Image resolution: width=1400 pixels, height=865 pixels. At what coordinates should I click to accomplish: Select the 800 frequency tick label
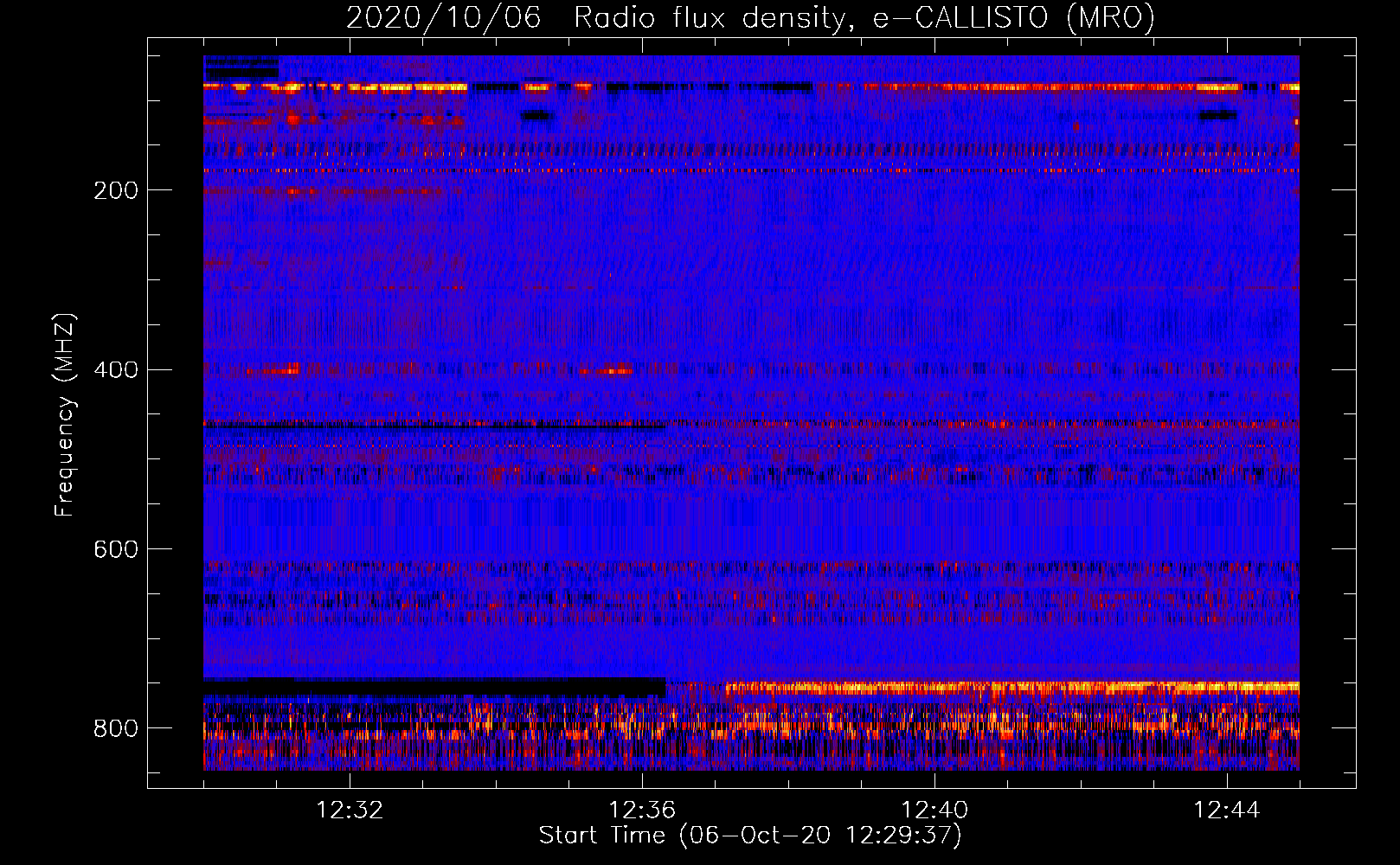click(x=116, y=729)
